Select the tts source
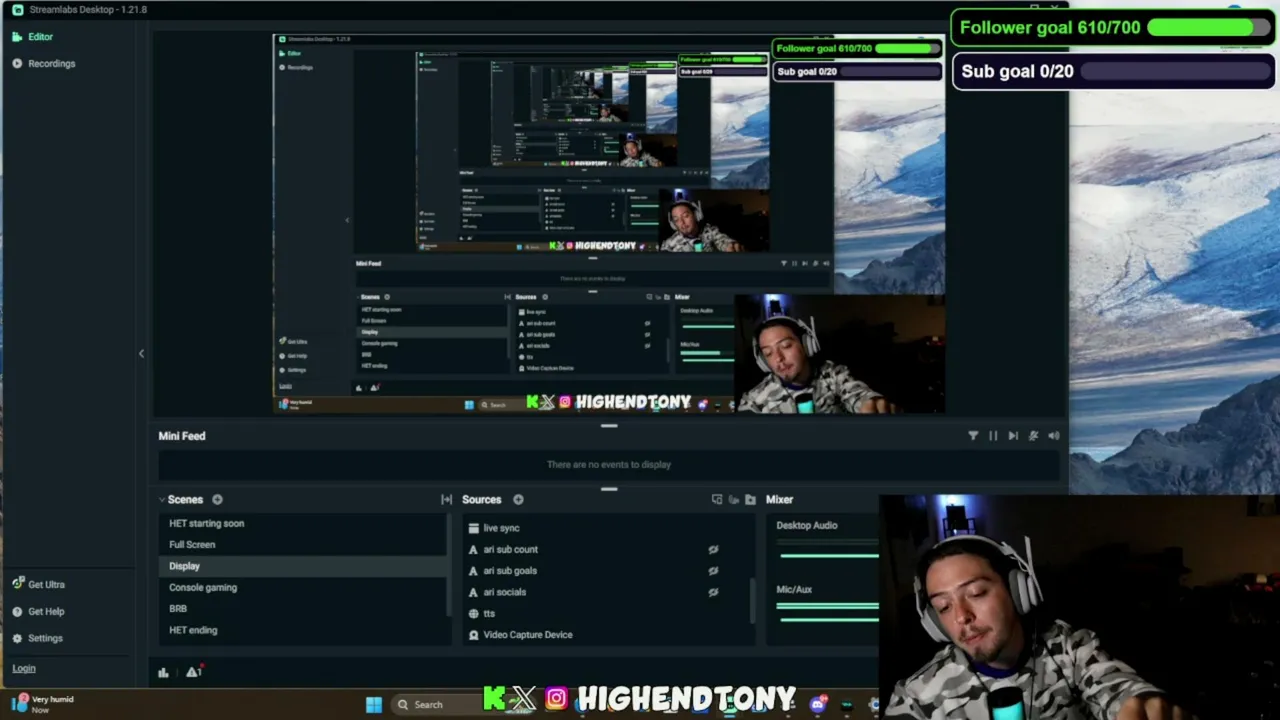The image size is (1280, 720). click(605, 613)
